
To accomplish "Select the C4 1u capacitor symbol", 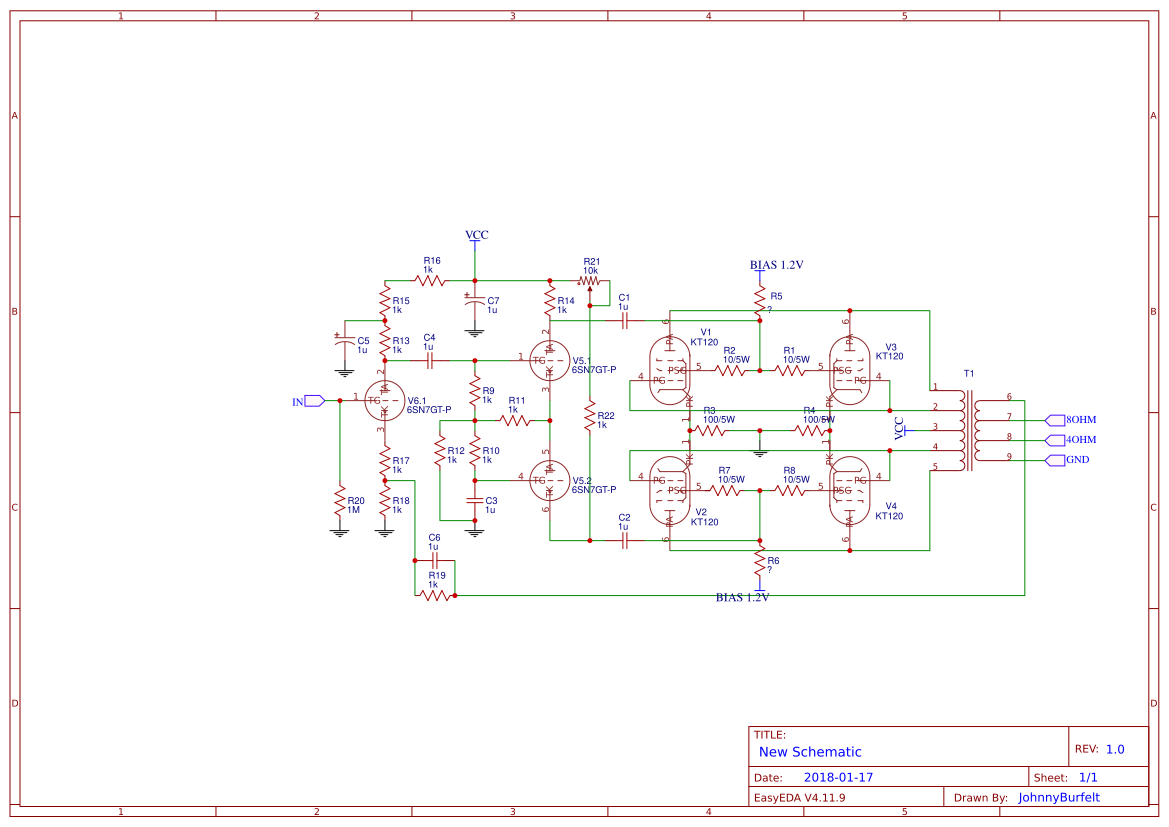I will pyautogui.click(x=429, y=361).
